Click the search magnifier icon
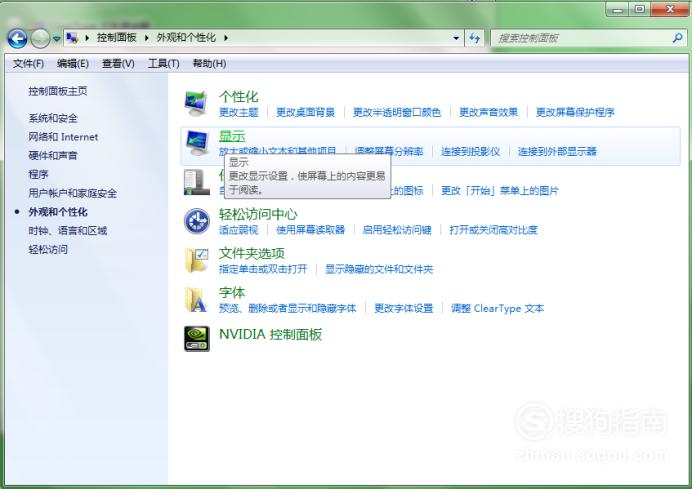692x489 pixels. tap(677, 38)
